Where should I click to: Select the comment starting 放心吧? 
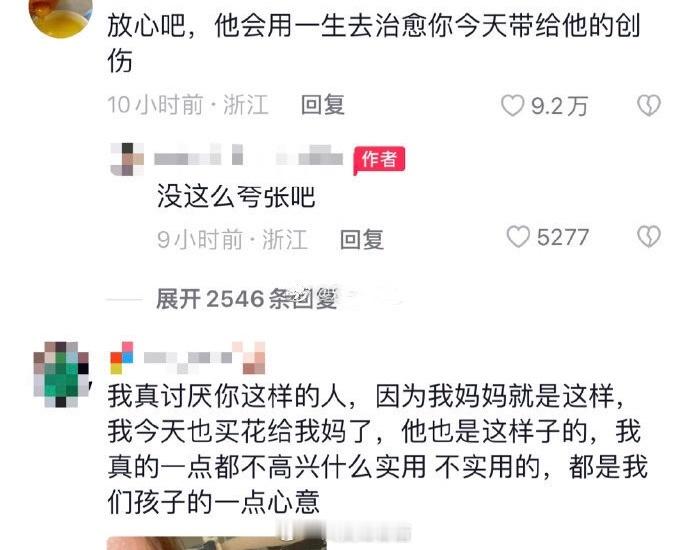tap(374, 44)
